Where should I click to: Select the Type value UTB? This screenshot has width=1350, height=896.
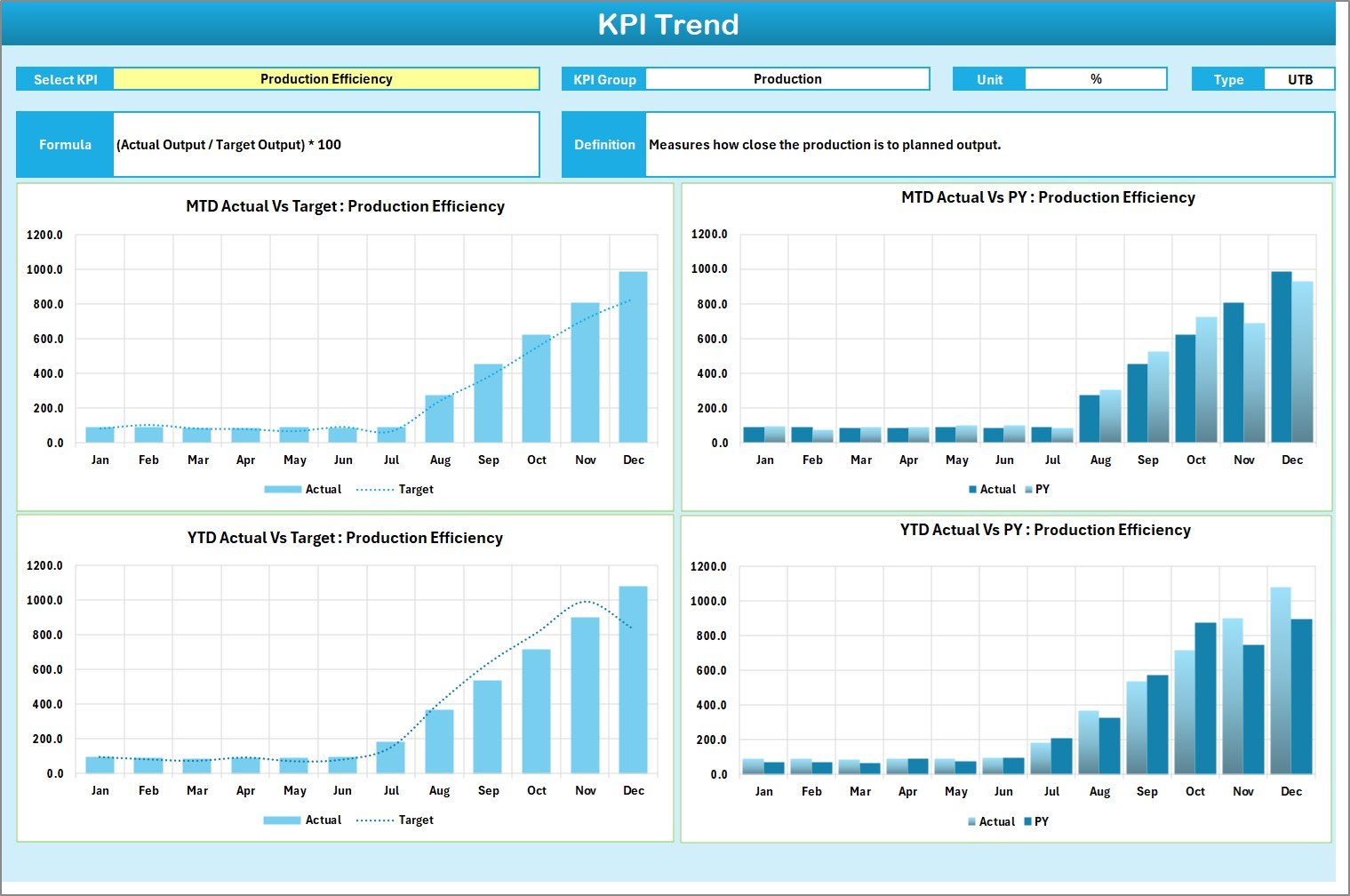pyautogui.click(x=1299, y=78)
